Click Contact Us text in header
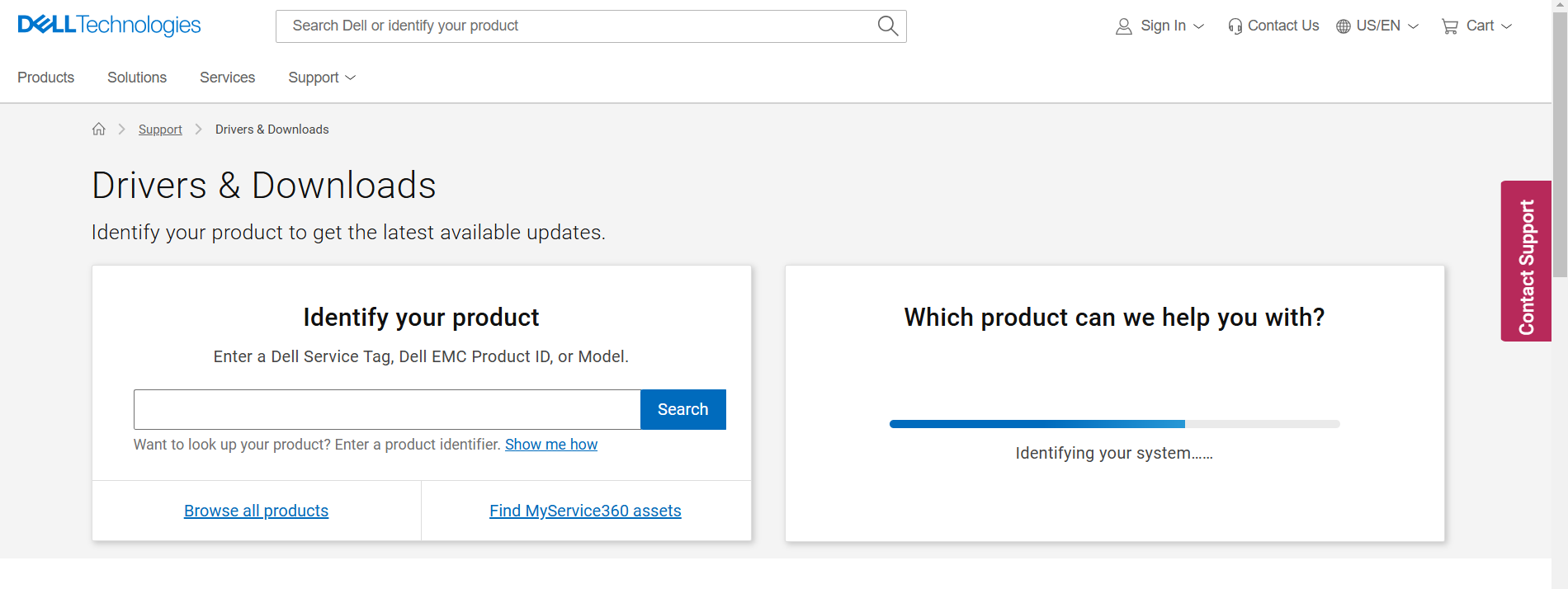This screenshot has height=589, width=1568. (1283, 26)
